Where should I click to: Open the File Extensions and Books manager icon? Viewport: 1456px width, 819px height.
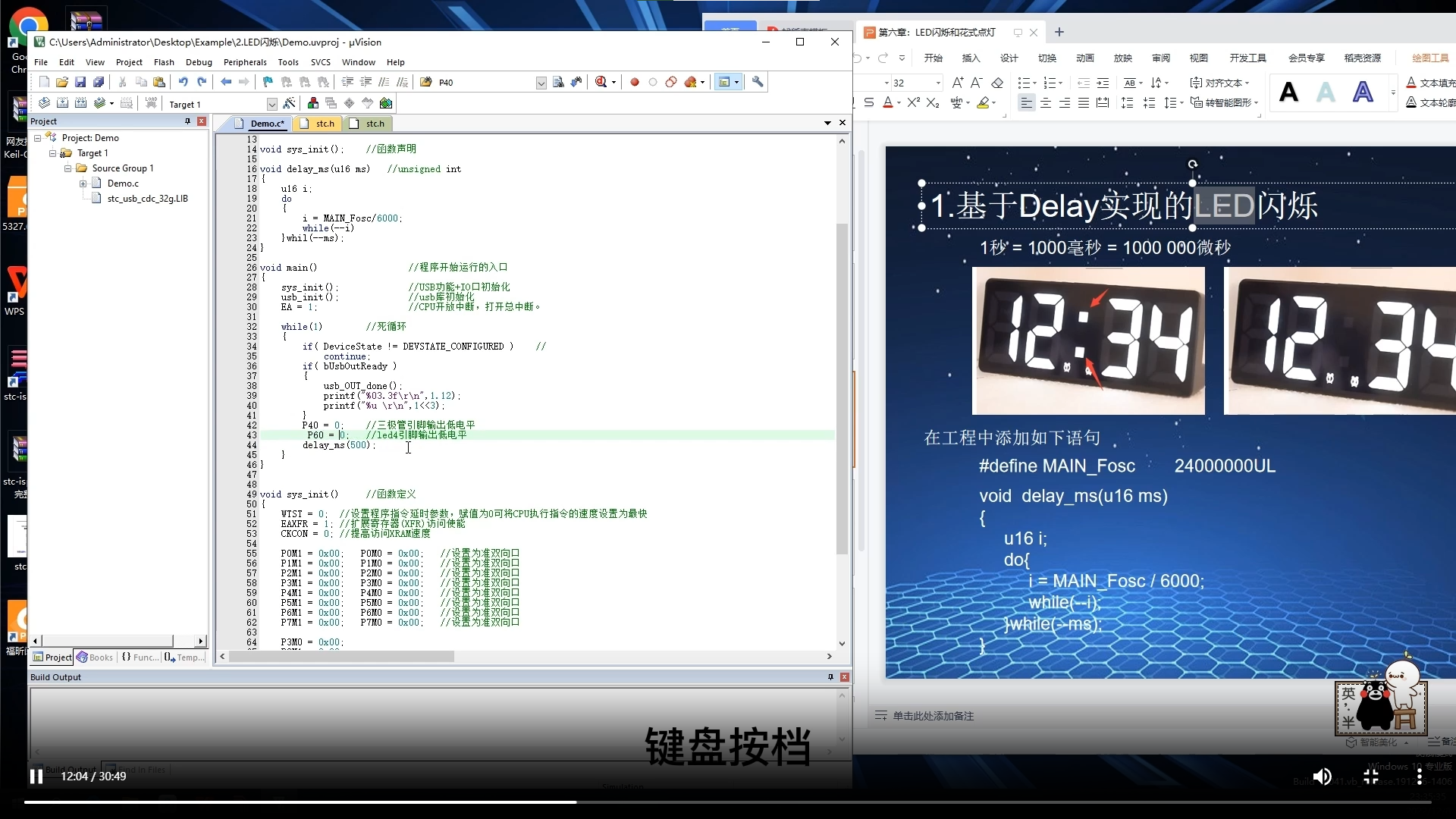coord(312,103)
